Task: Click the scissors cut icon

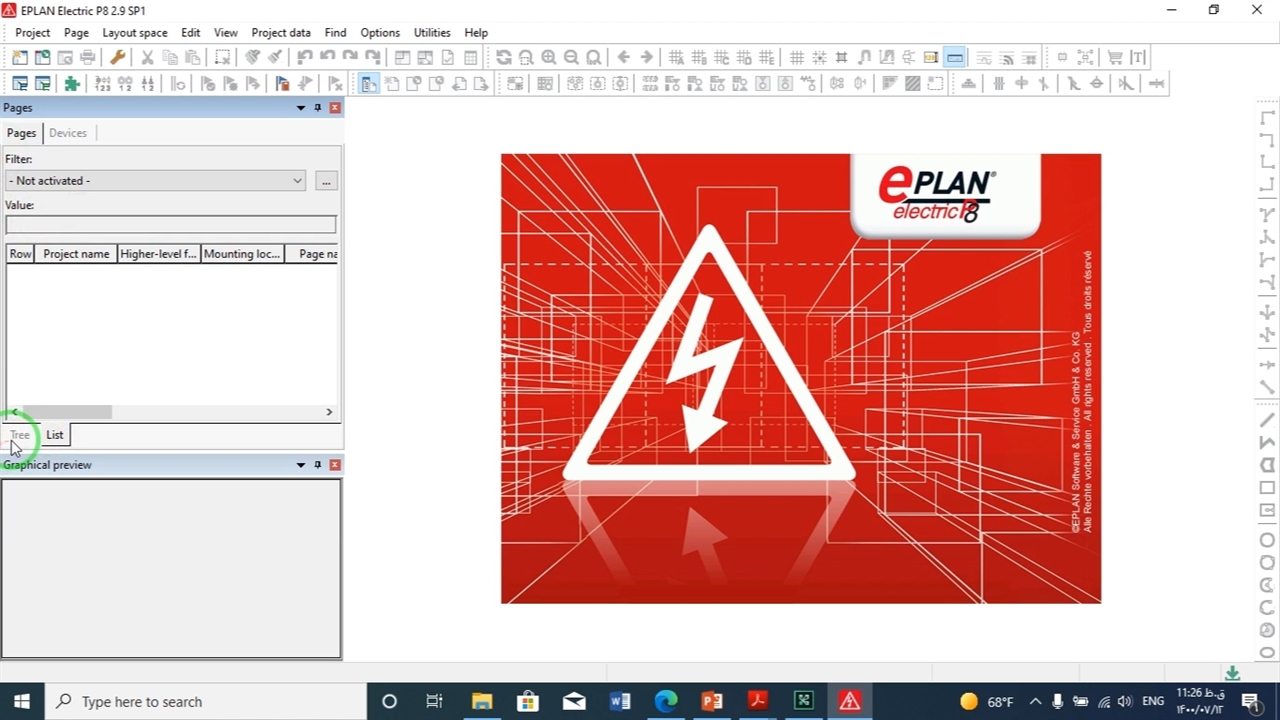Action: pos(147,57)
